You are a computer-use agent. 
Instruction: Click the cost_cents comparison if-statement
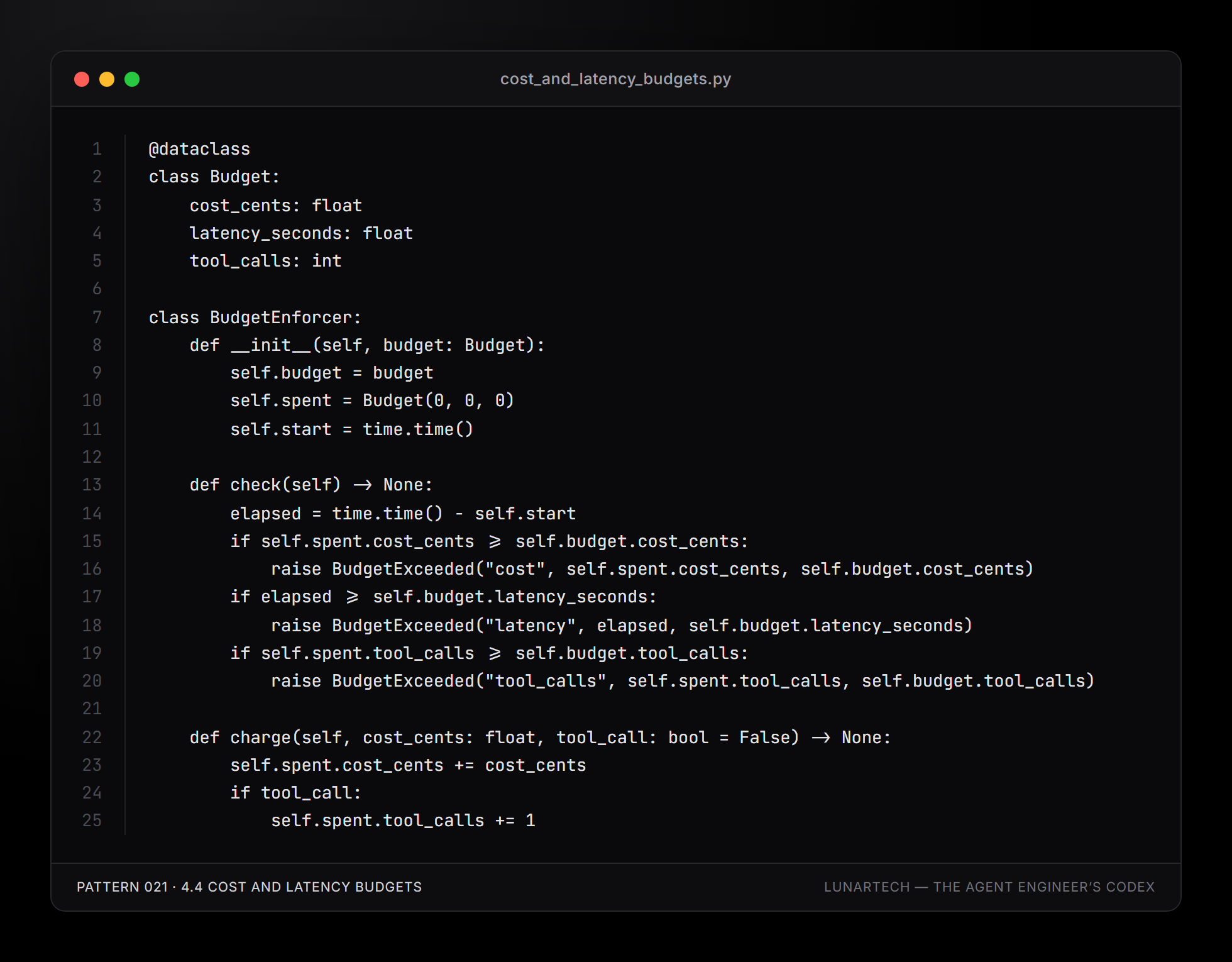[x=490, y=541]
